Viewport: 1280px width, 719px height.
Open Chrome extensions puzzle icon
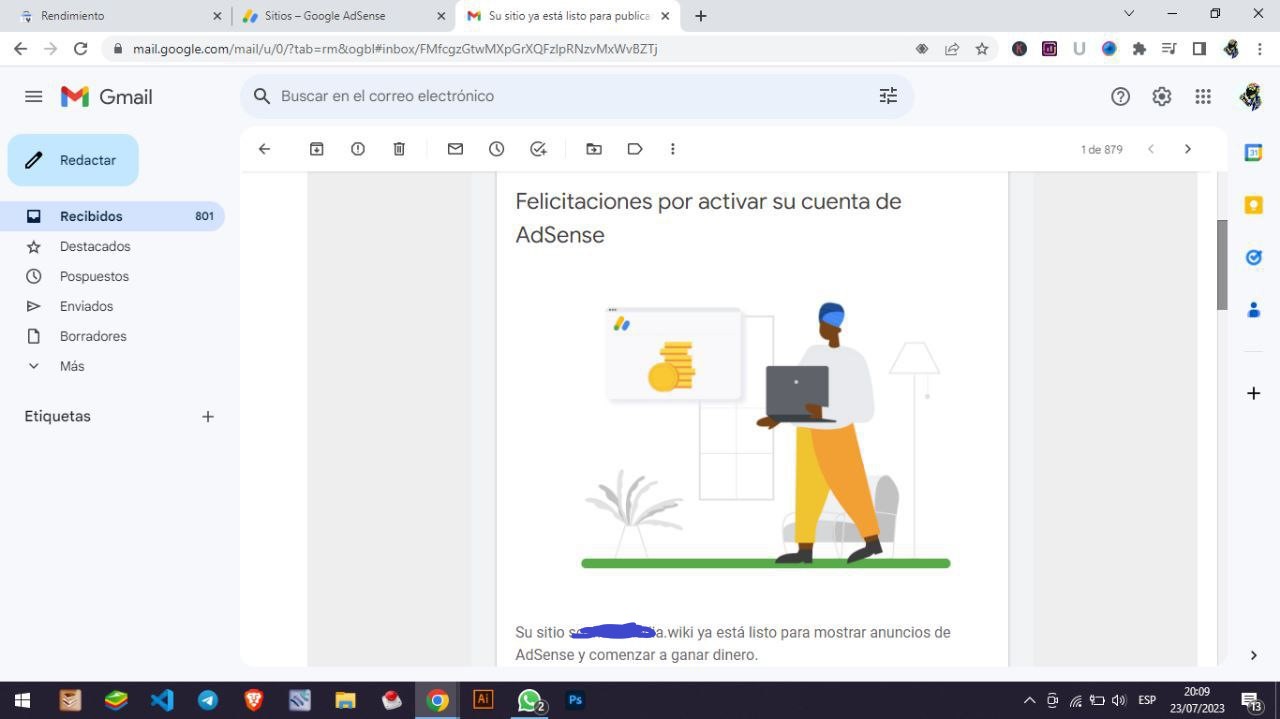(1139, 48)
